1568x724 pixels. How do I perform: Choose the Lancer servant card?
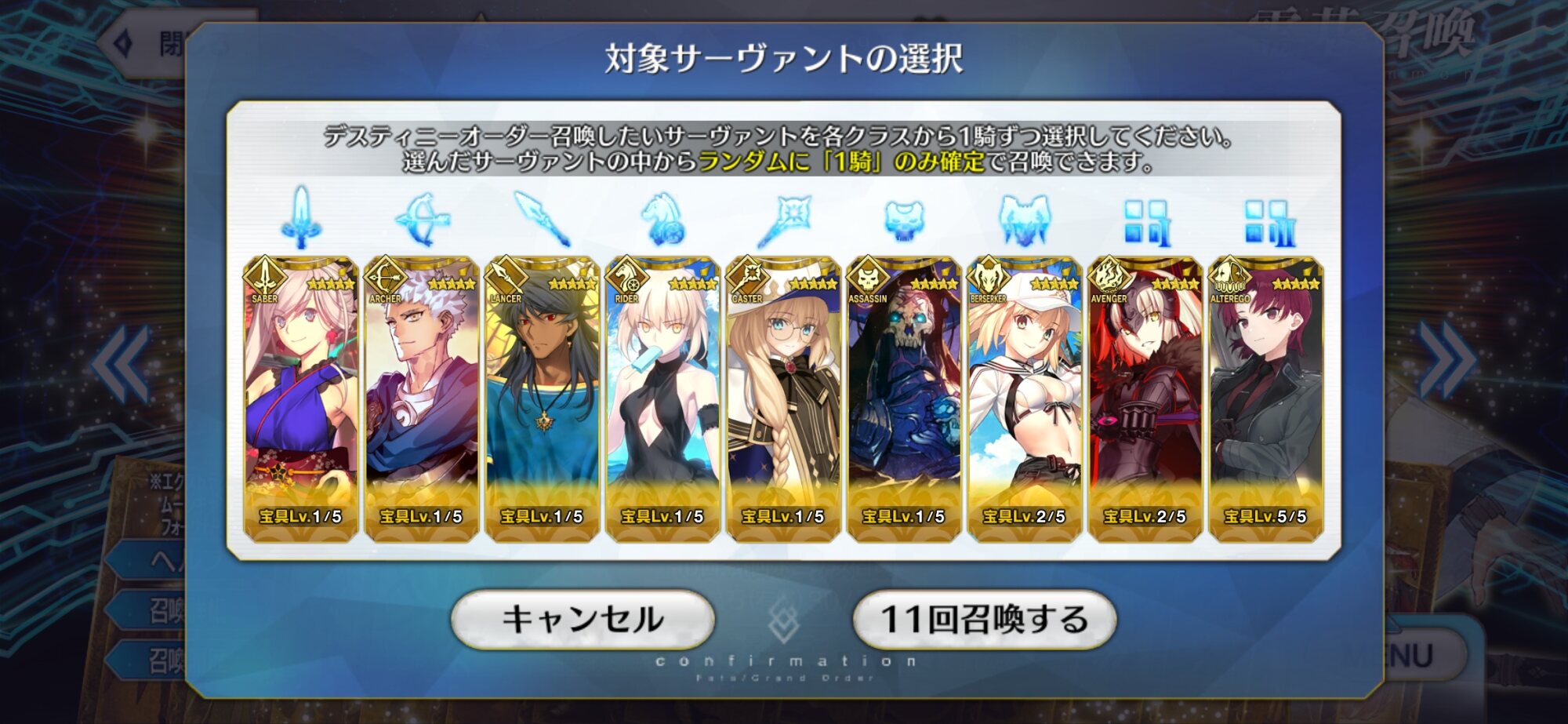542,398
